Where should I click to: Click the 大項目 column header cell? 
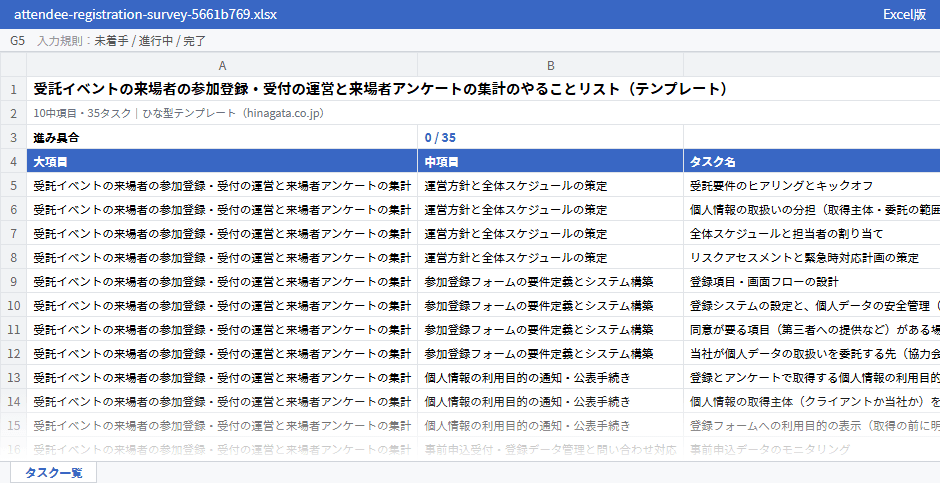pos(222,161)
